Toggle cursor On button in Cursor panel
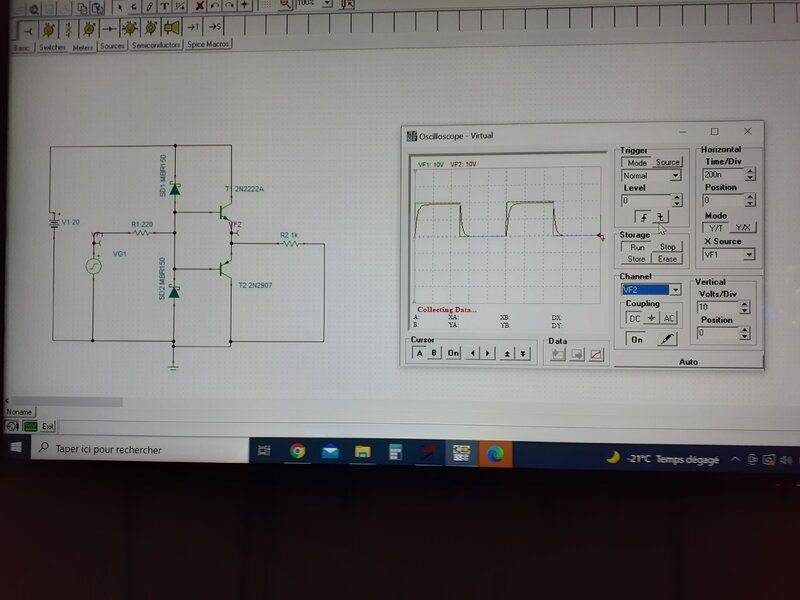This screenshot has width=800, height=600. click(453, 353)
